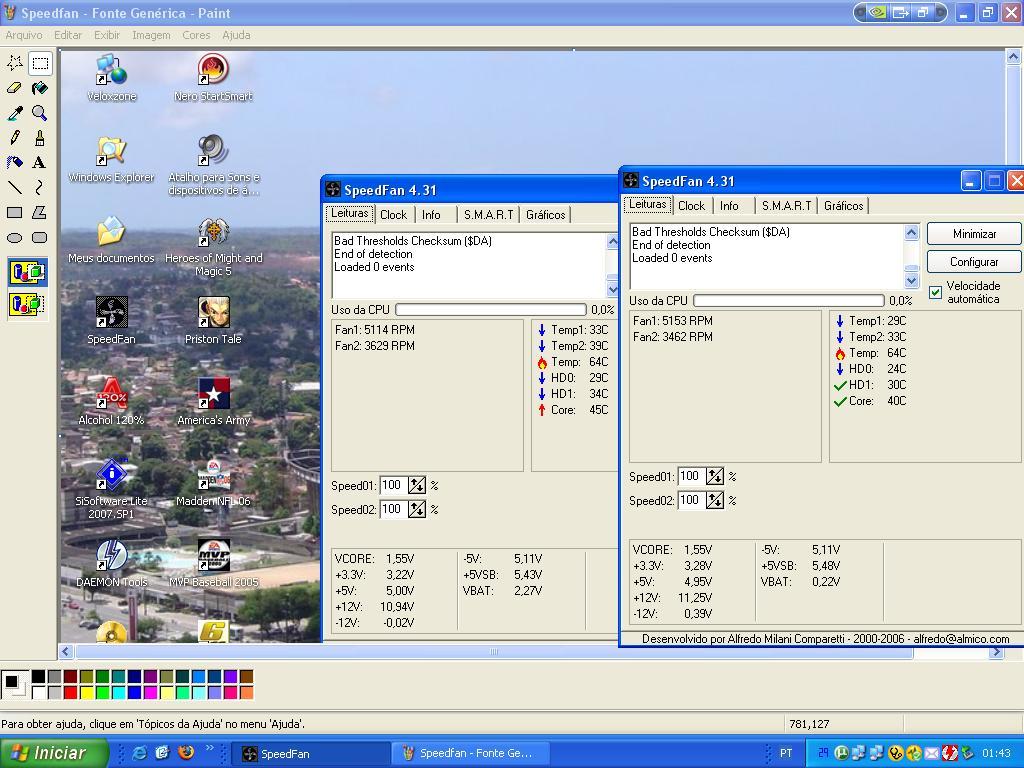Pick the Rectangle shape tool
The image size is (1024, 768).
point(14,212)
